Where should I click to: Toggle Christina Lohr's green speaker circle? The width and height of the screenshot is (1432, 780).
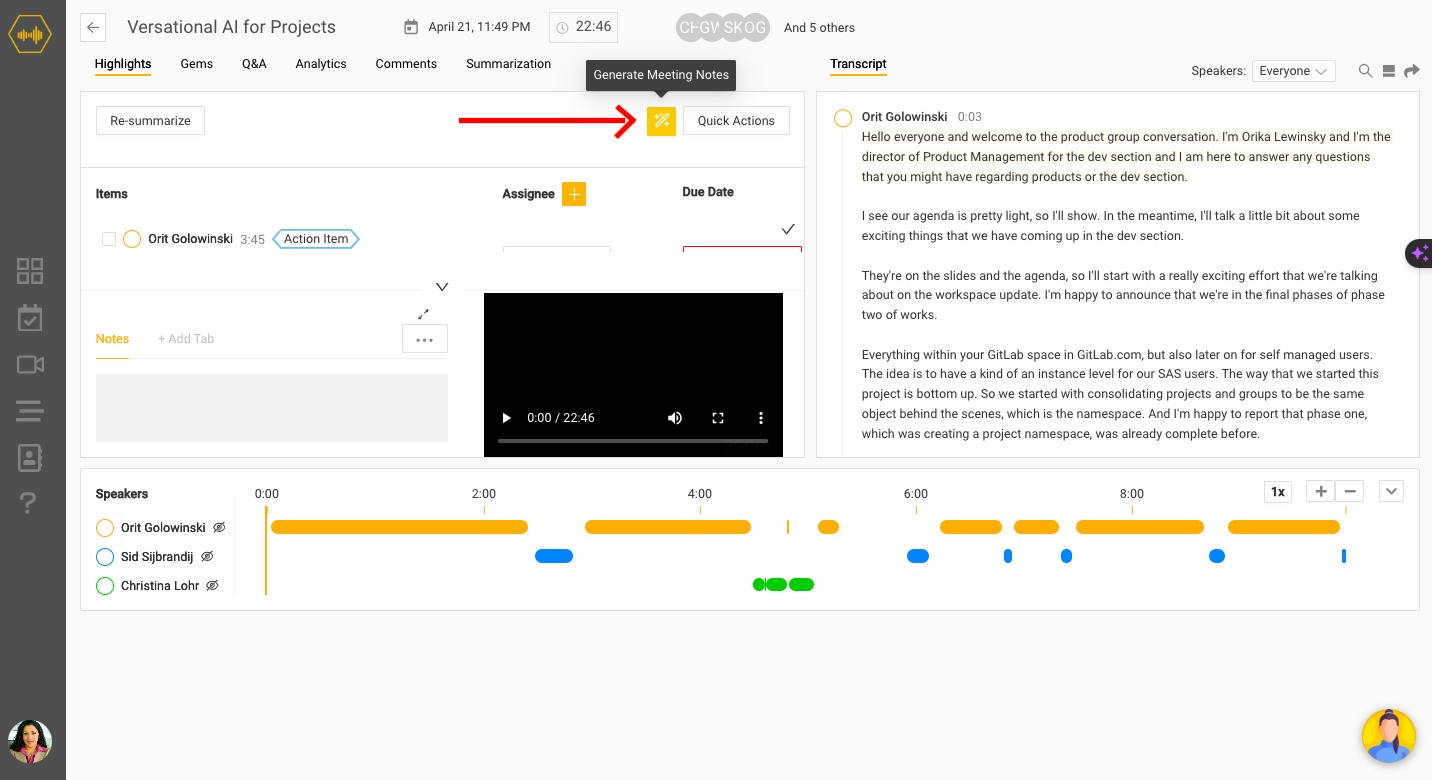105,586
